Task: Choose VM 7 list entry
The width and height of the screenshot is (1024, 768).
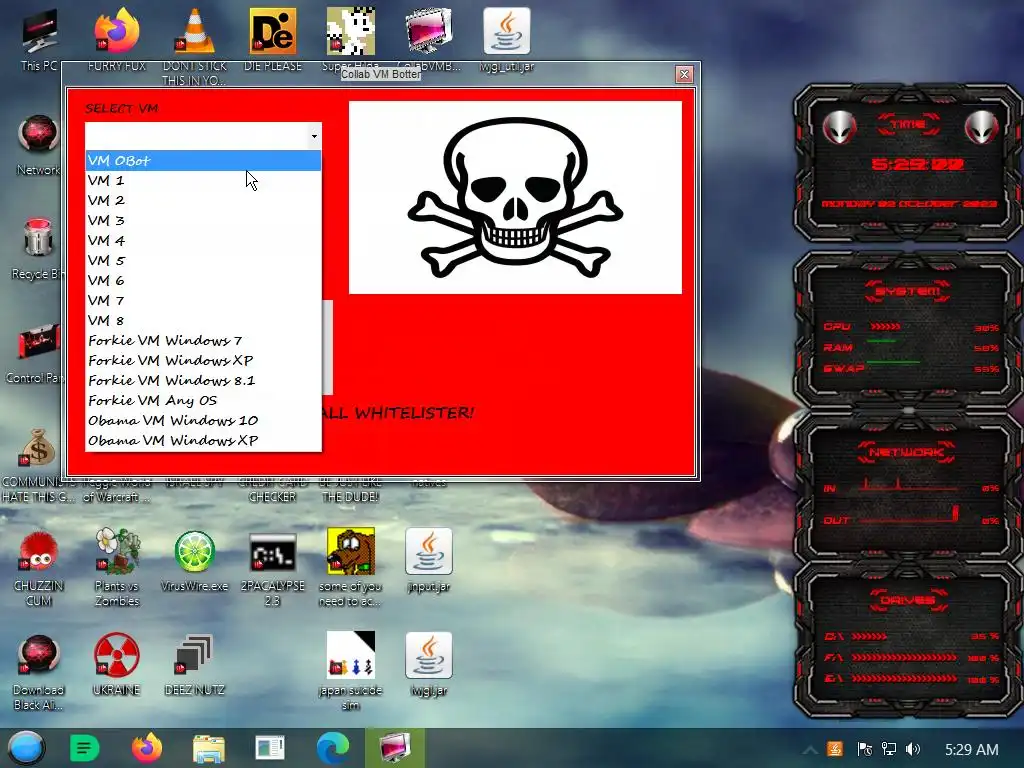Action: [203, 300]
